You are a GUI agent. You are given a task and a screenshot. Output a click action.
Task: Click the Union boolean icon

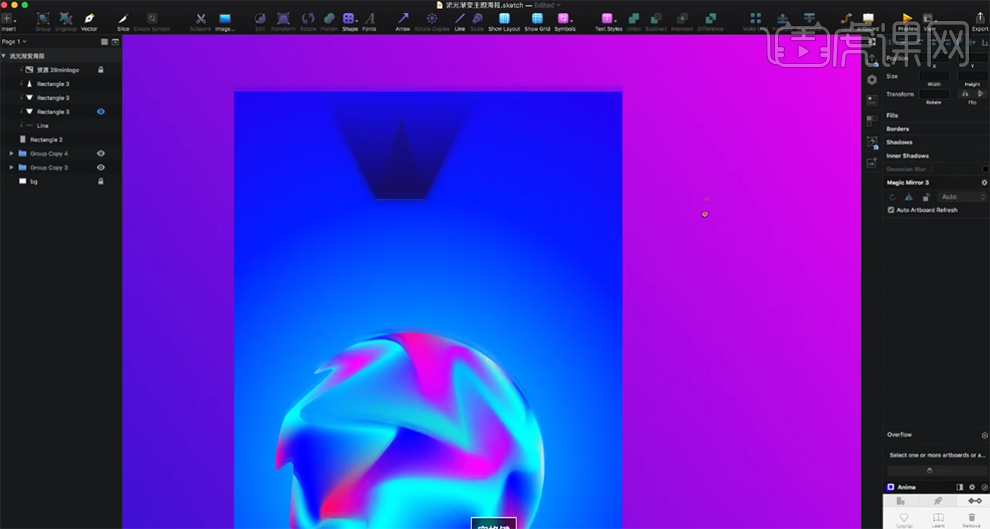tap(634, 18)
